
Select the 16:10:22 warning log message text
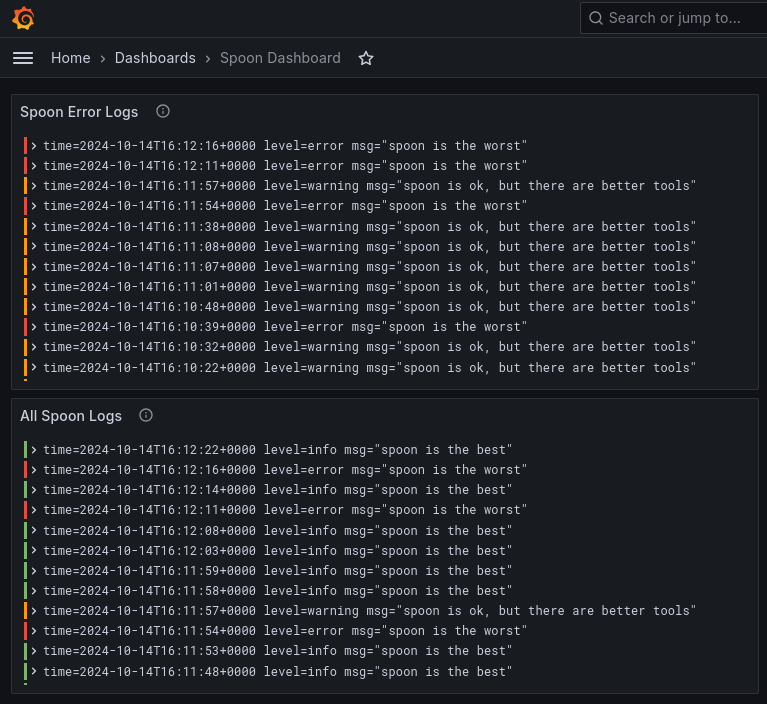coord(545,368)
